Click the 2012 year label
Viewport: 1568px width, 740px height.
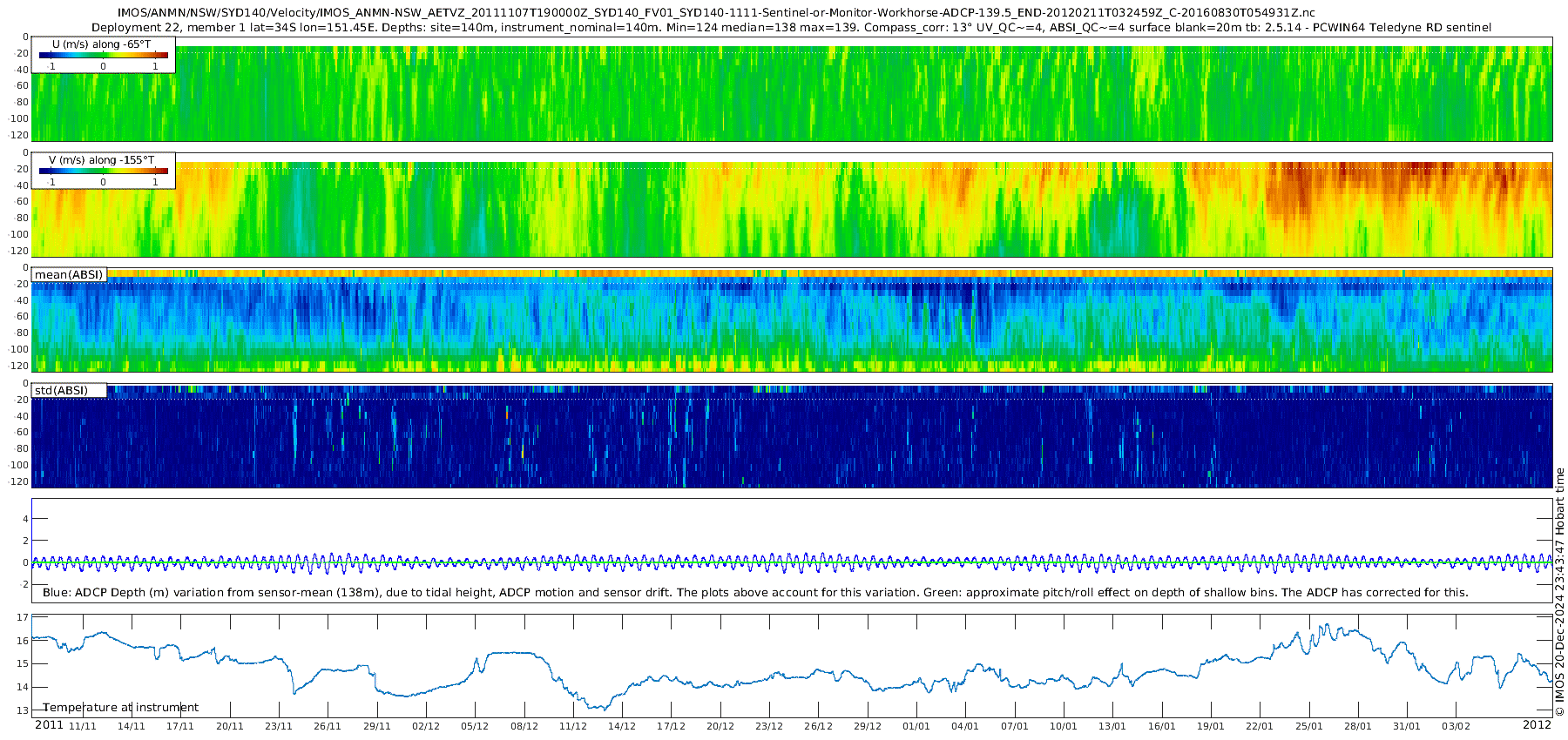point(1537,725)
